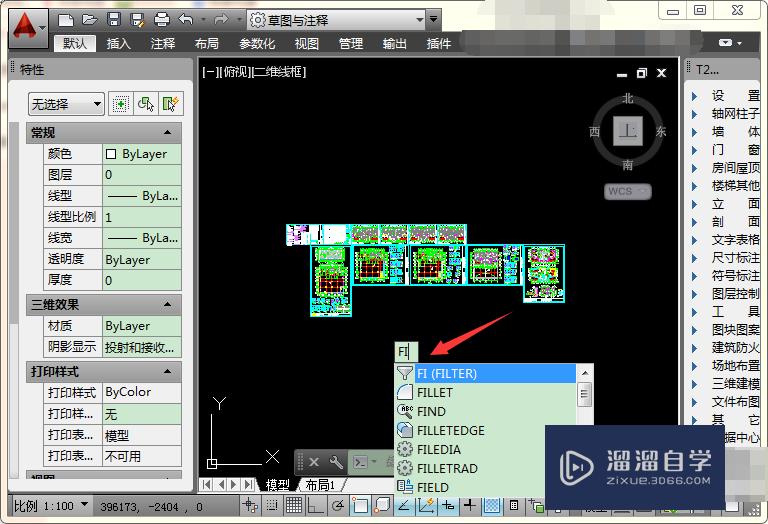The height and width of the screenshot is (524, 768).
Task: Toggle Polar Tracking in status bar
Action: pyautogui.click(x=337, y=505)
